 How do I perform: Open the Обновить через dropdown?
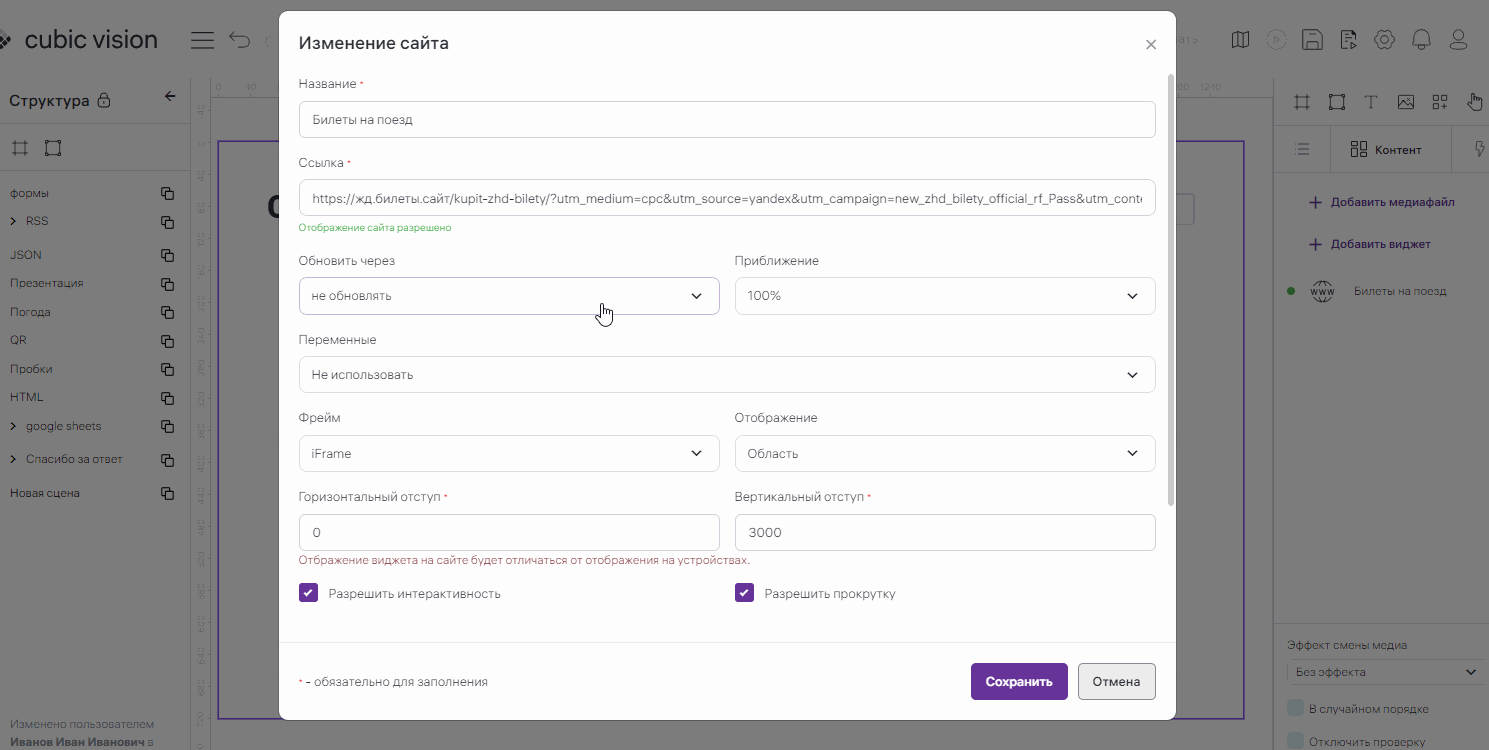tap(508, 296)
